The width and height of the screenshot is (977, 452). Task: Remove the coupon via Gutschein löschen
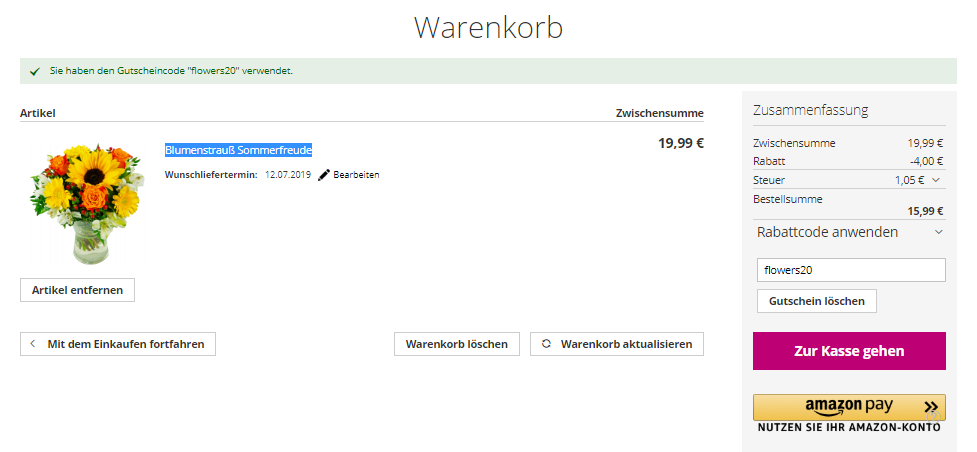816,301
